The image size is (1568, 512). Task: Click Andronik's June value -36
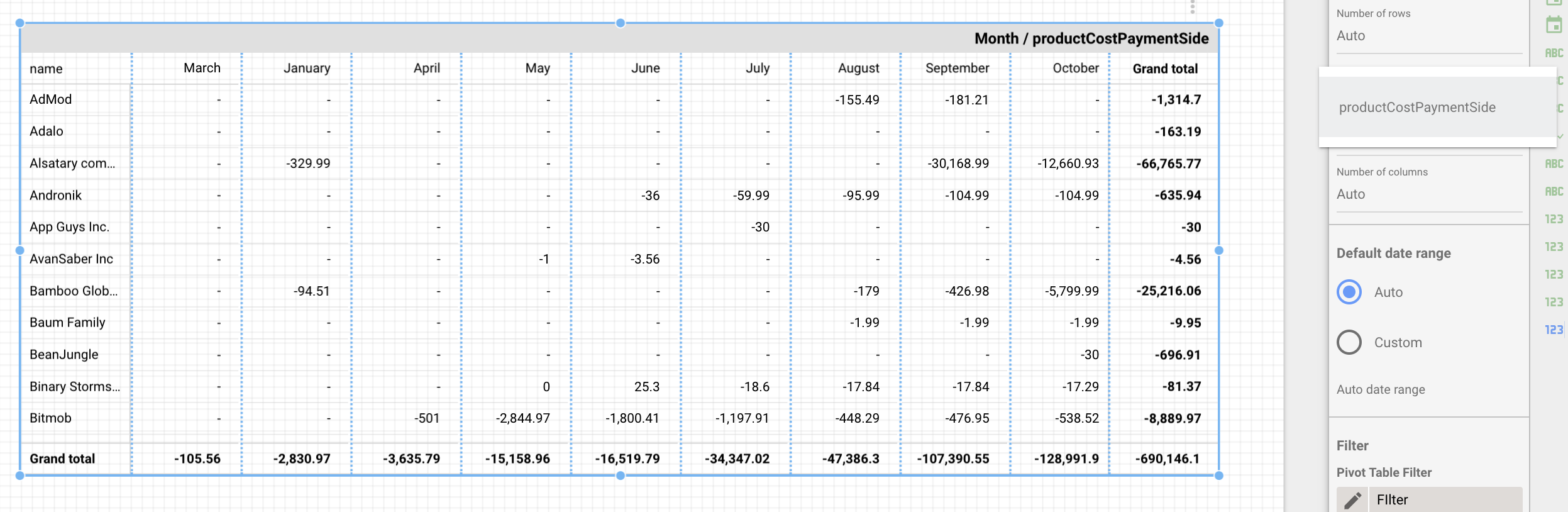pyautogui.click(x=650, y=196)
